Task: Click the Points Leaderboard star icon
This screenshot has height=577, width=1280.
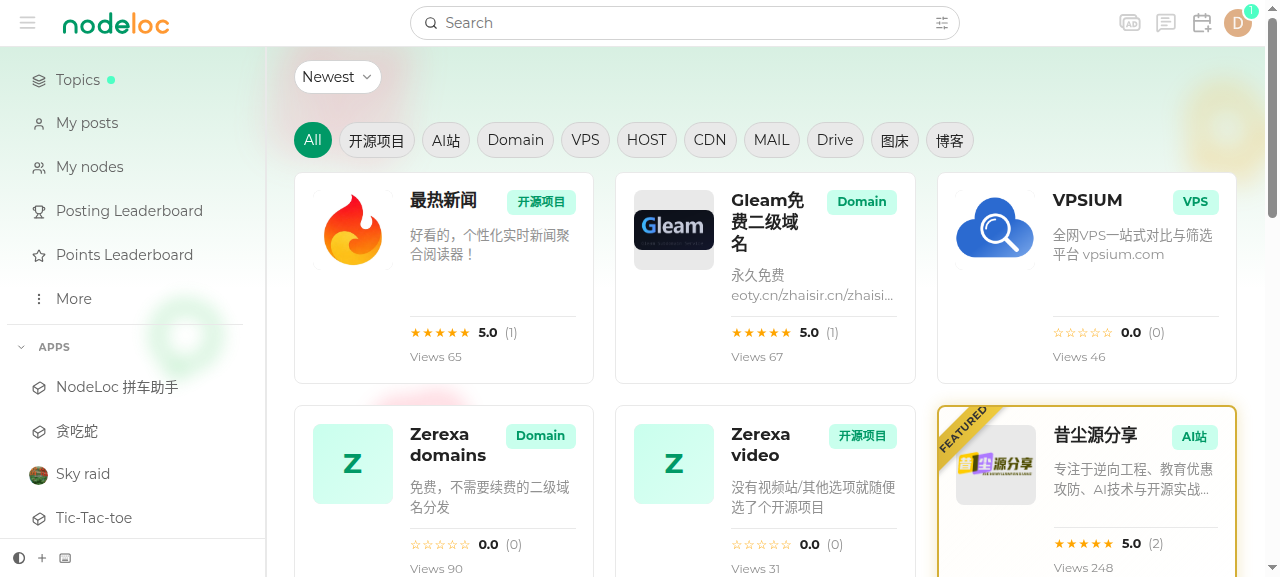Action: [39, 256]
